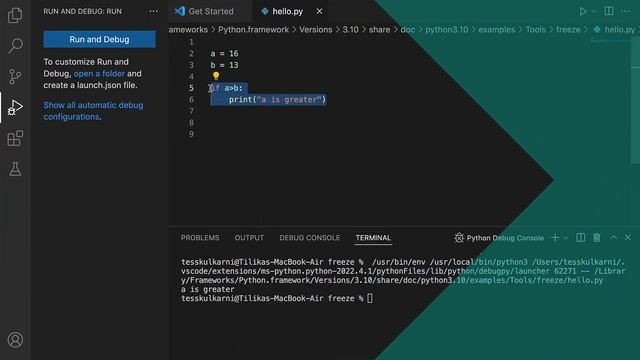
Task: Open the Testing flask view
Action: click(x=15, y=169)
